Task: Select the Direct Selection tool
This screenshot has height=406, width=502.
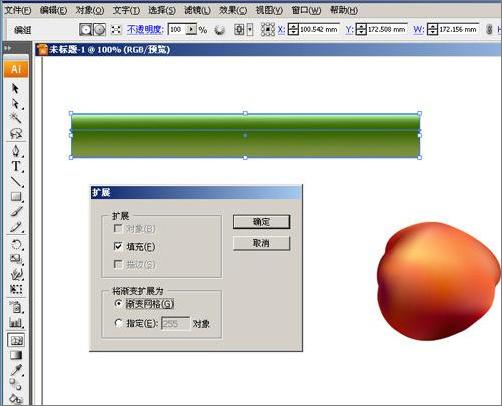Action: 16,104
